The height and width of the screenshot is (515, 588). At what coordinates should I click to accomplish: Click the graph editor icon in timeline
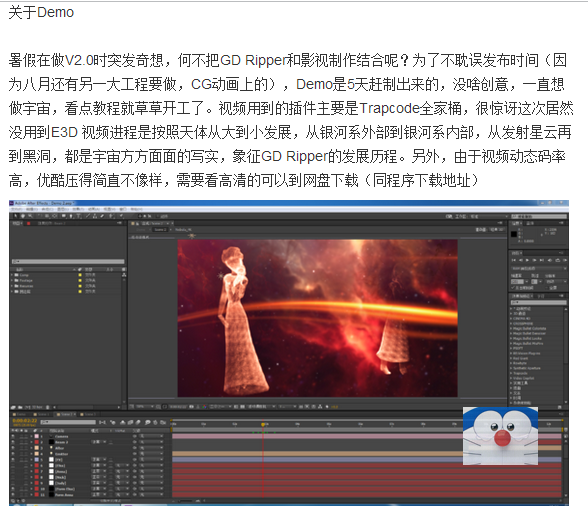tap(163, 422)
